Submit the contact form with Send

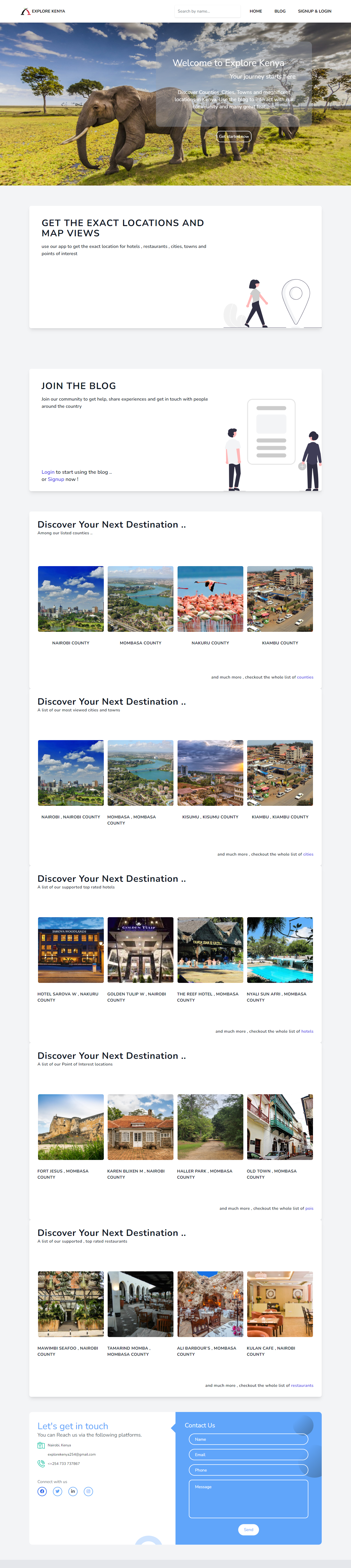(249, 1530)
